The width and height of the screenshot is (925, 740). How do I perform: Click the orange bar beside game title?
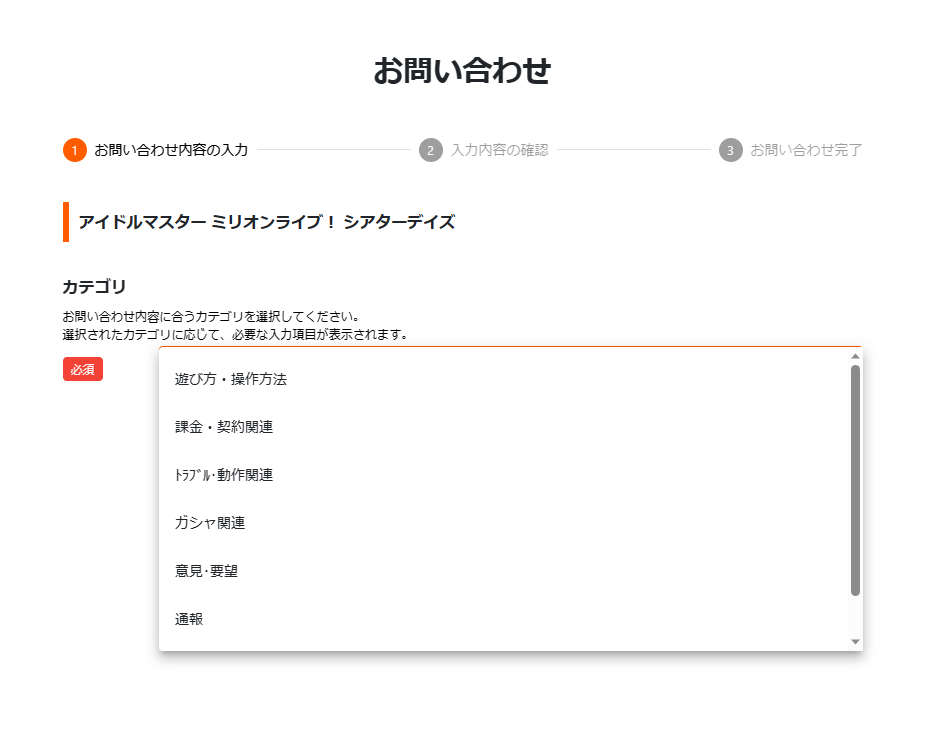(66, 222)
